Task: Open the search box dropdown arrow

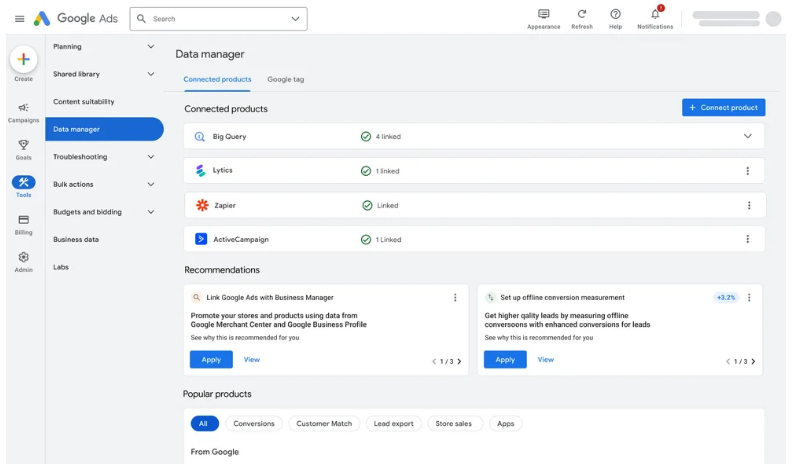Action: tap(295, 19)
